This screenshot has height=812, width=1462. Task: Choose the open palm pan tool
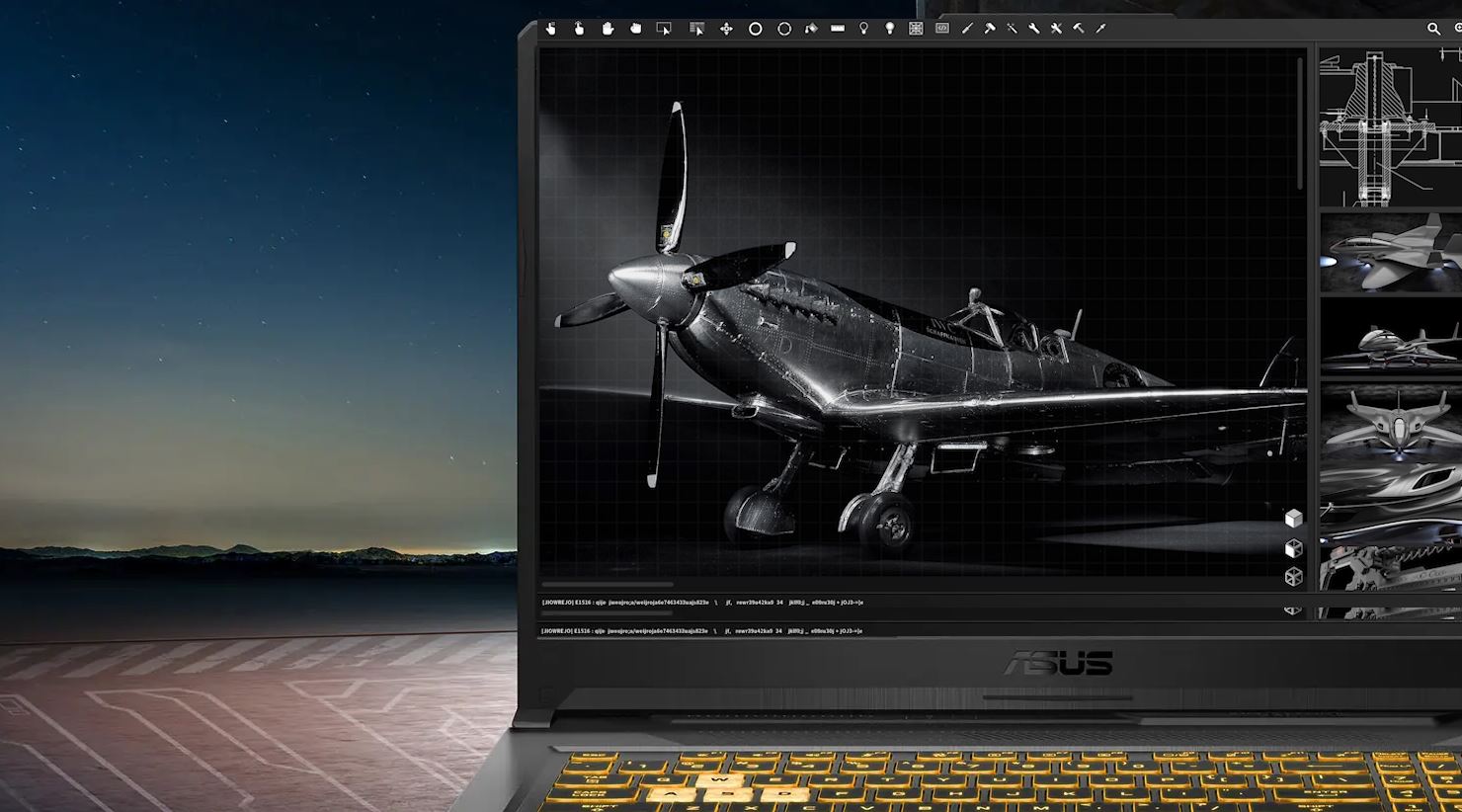point(608,29)
